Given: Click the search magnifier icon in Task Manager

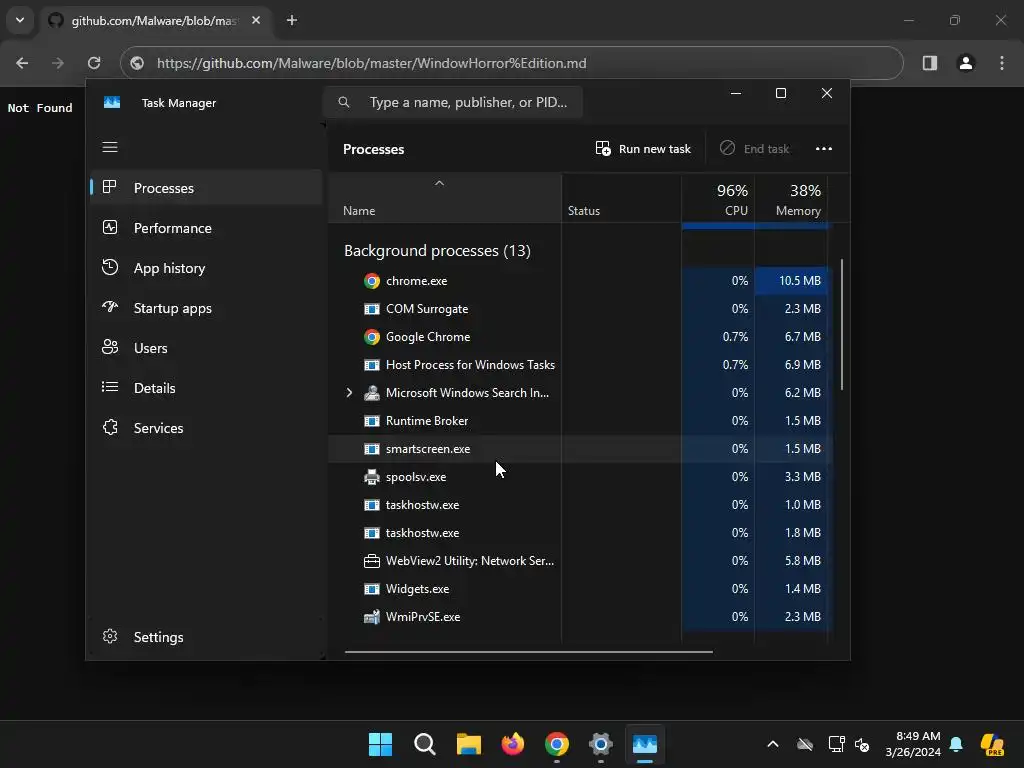Looking at the screenshot, I should pos(344,102).
